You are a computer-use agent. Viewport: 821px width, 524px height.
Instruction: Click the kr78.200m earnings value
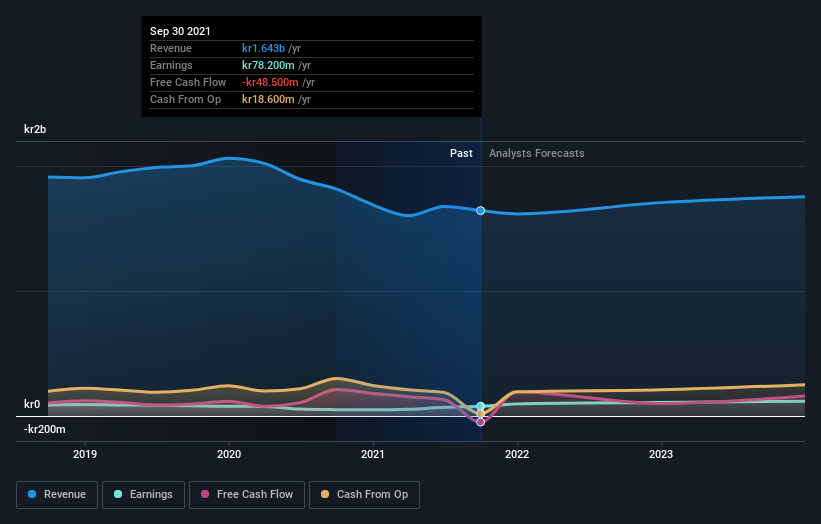coord(268,65)
